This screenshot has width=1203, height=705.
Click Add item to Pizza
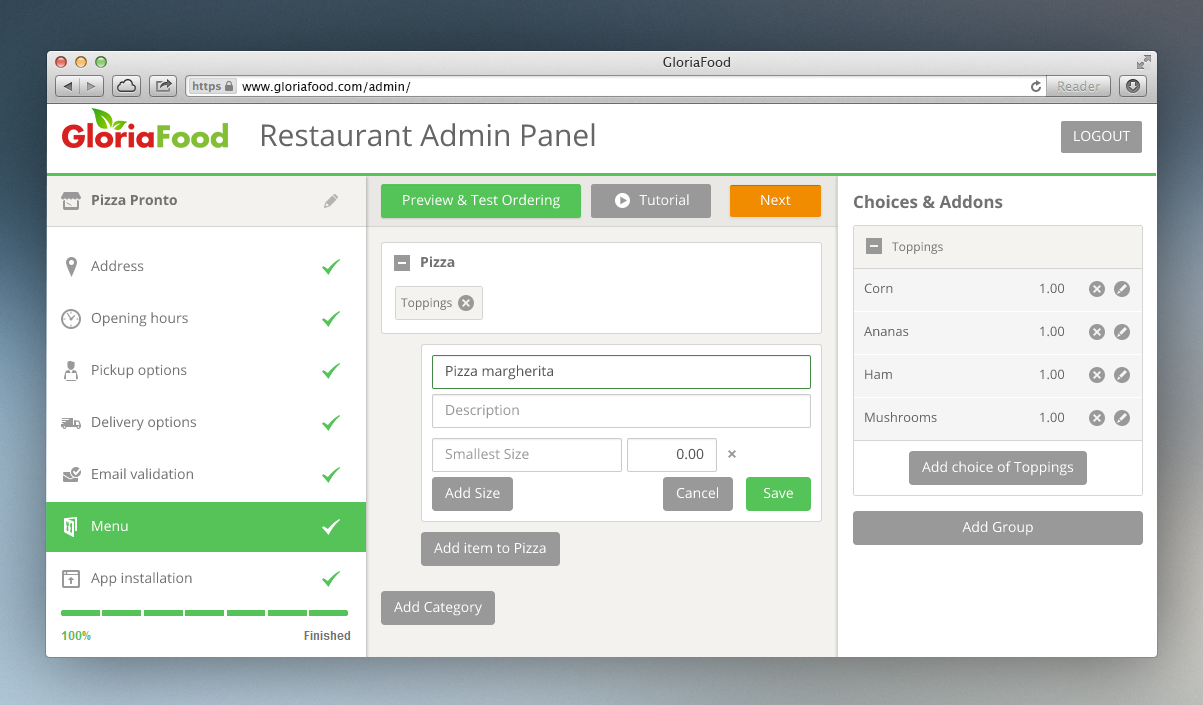click(490, 549)
